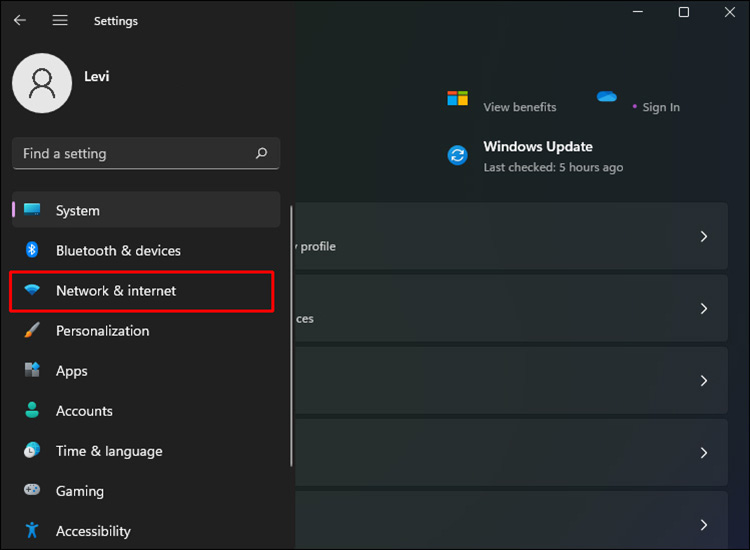The height and width of the screenshot is (550, 750).
Task: Click the Windows Update sync icon
Action: [x=458, y=155]
